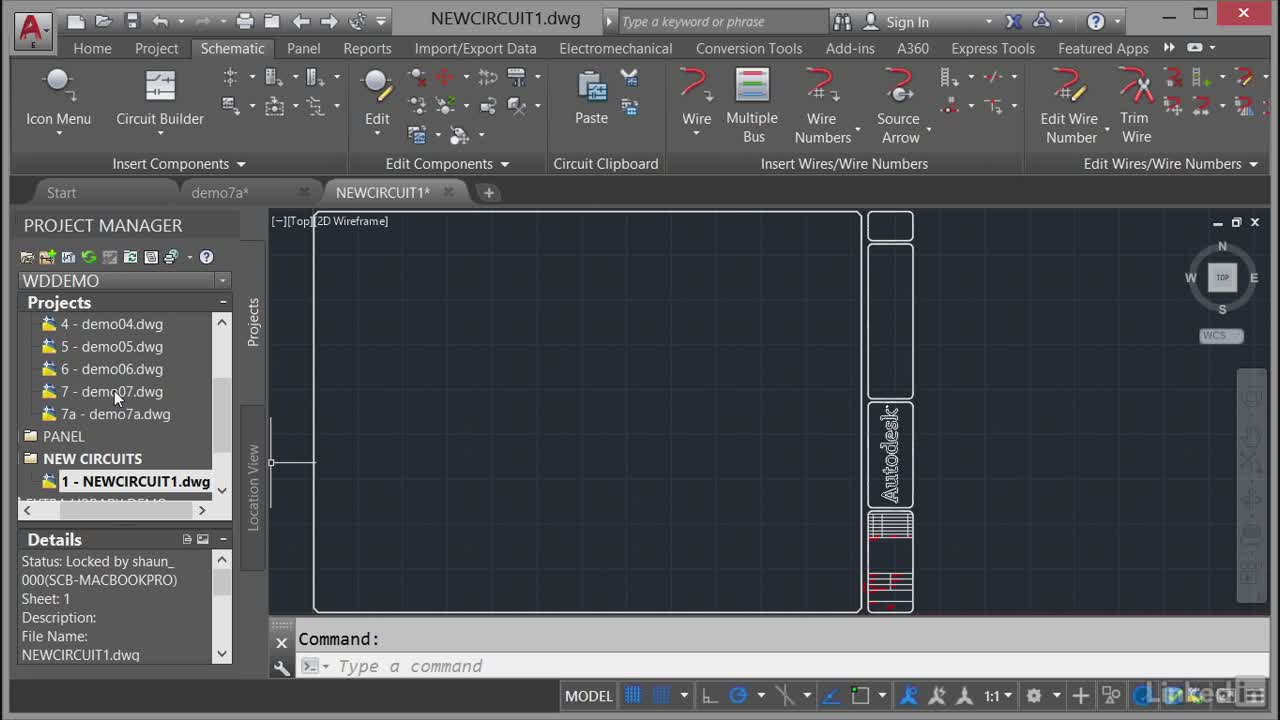
Task: Click the project tree horizontal scrollbar
Action: click(114, 510)
